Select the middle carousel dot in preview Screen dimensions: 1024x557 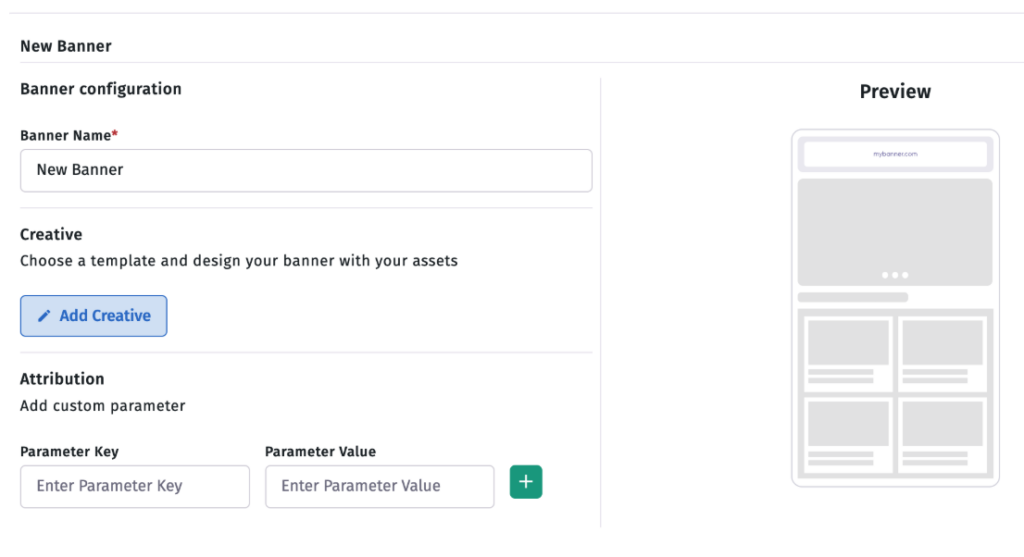pos(895,275)
